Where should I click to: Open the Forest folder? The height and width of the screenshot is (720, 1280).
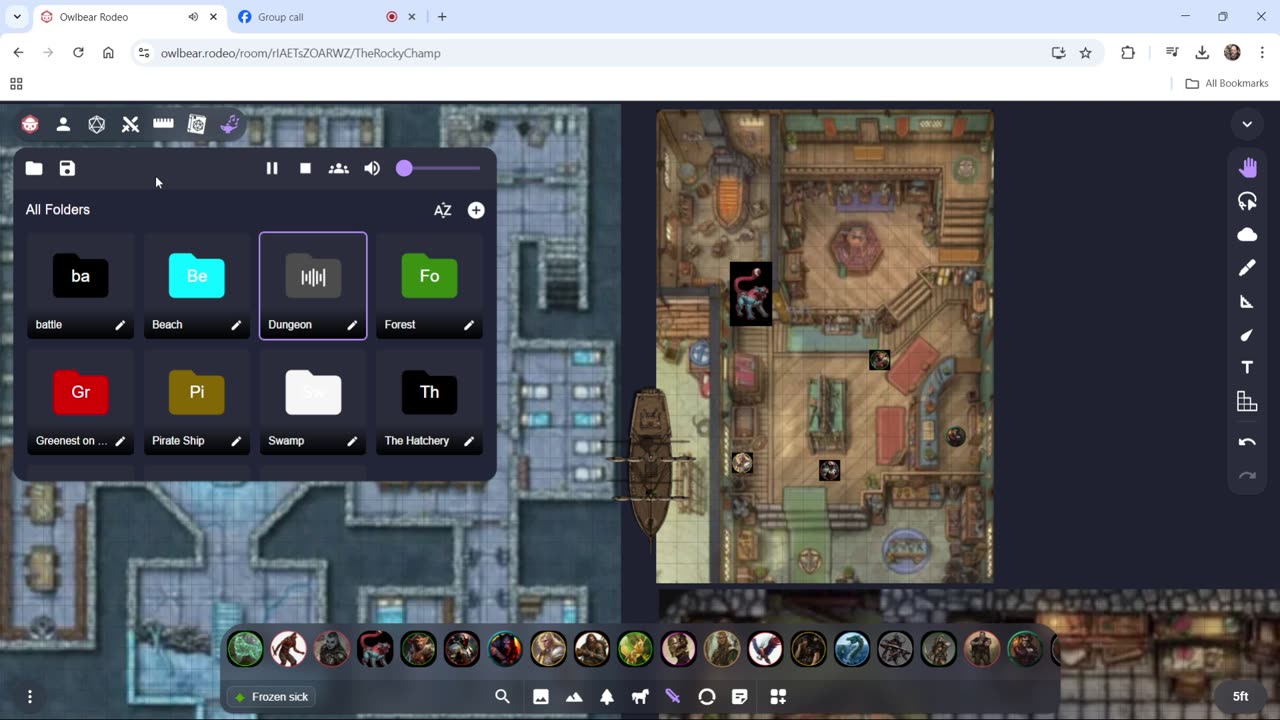pyautogui.click(x=429, y=286)
